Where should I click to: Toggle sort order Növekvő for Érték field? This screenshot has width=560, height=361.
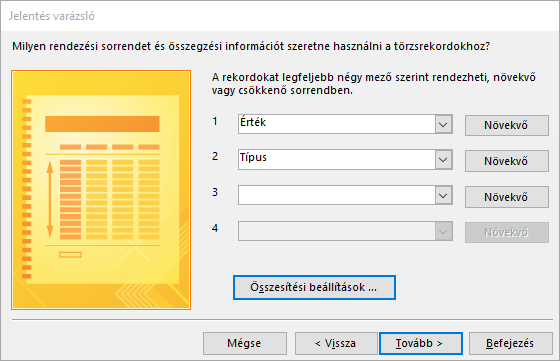506,125
